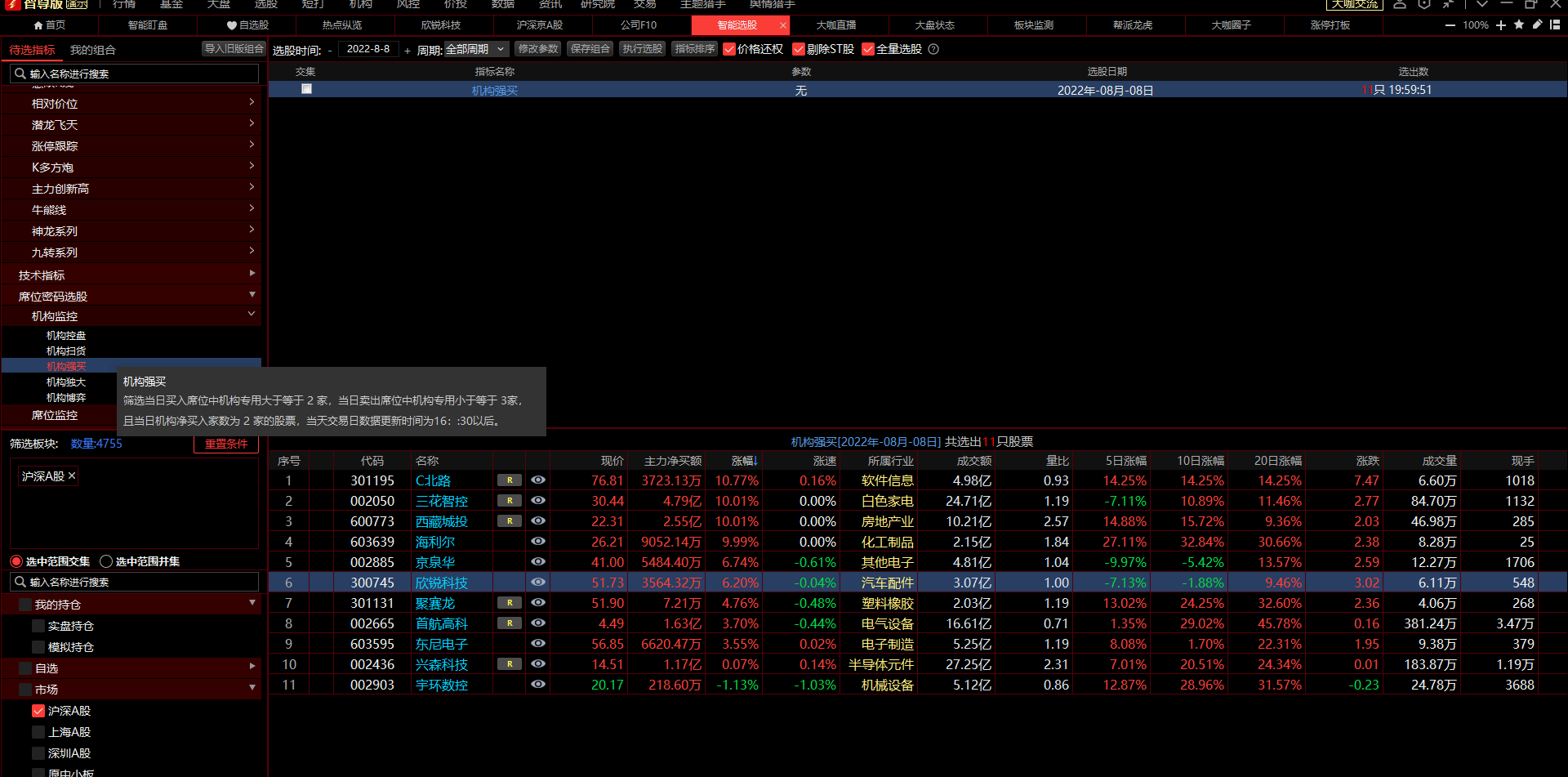Click the R badge for 聚赛龙
1568x777 pixels.
(x=510, y=603)
